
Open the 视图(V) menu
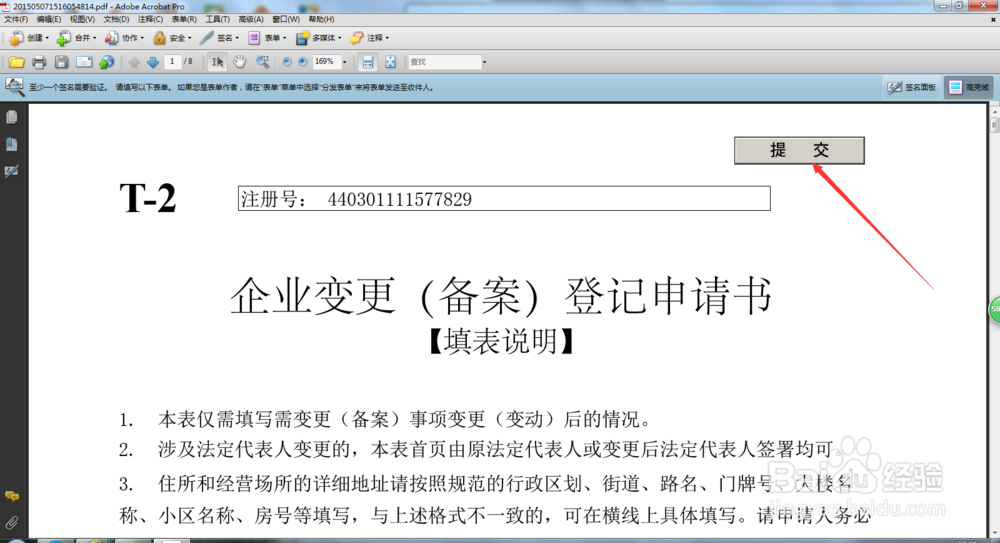[82, 20]
